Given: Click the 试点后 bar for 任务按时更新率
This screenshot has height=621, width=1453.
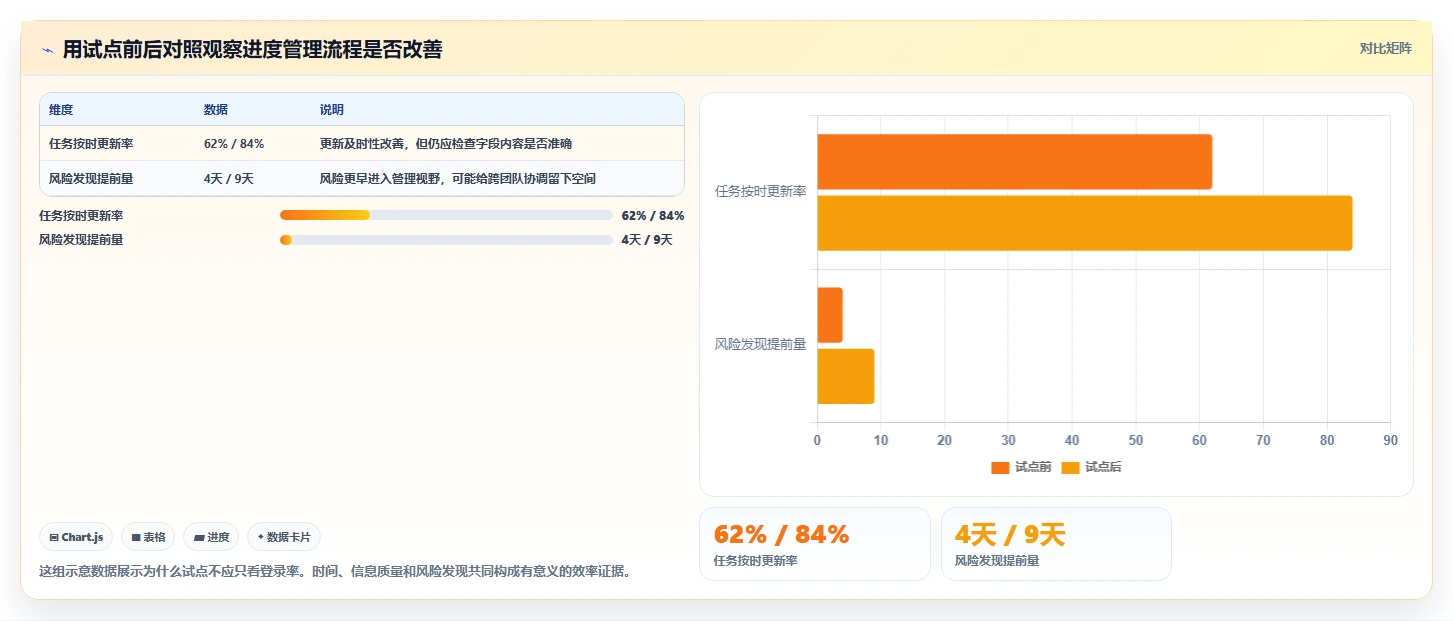Looking at the screenshot, I should click(1084, 223).
